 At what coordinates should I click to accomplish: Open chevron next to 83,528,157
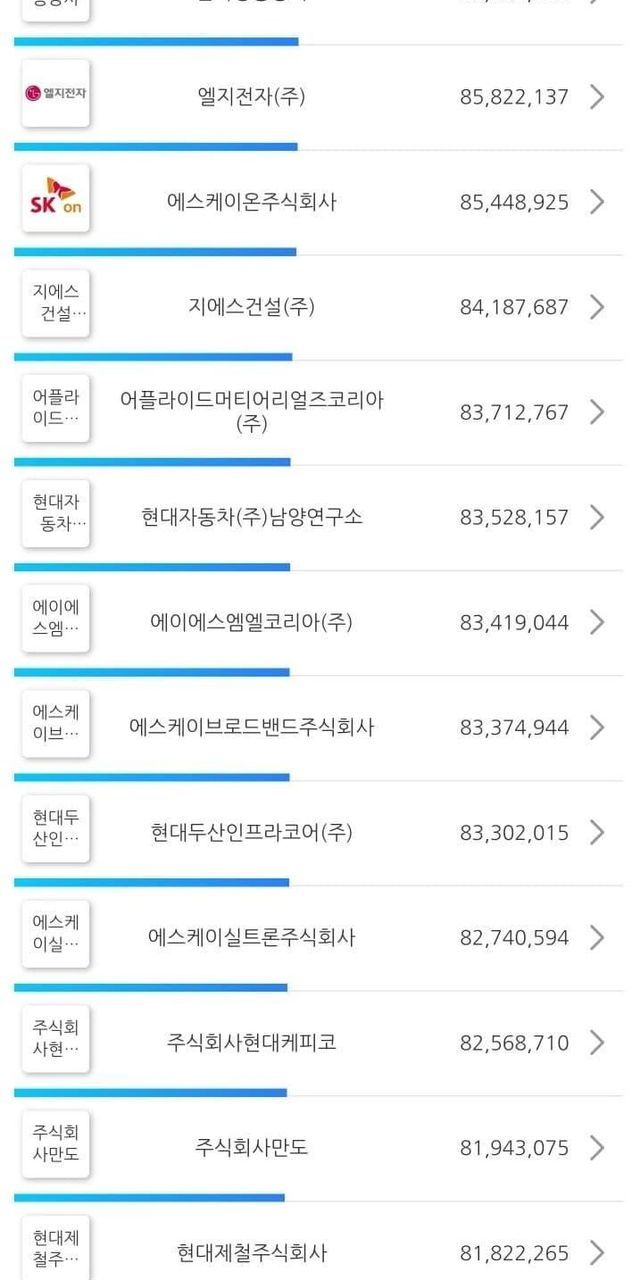pyautogui.click(x=597, y=517)
